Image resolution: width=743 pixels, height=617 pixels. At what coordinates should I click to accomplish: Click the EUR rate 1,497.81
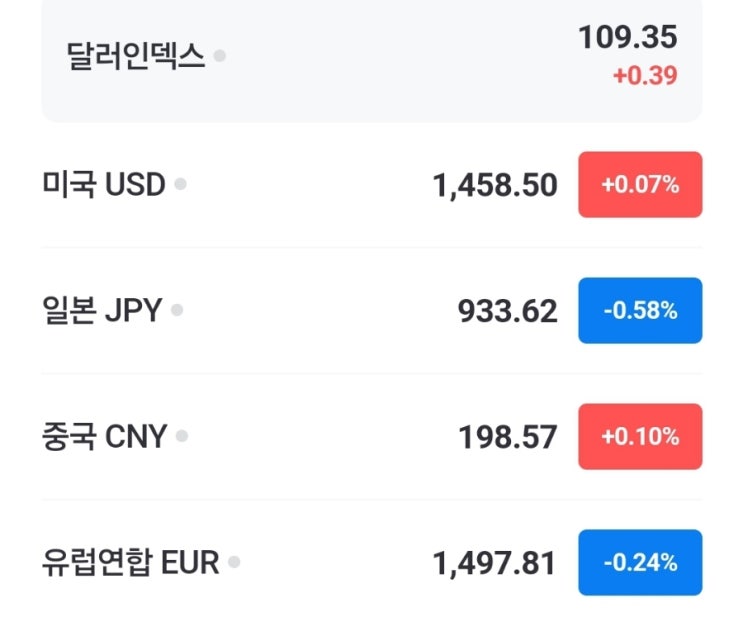(x=494, y=563)
